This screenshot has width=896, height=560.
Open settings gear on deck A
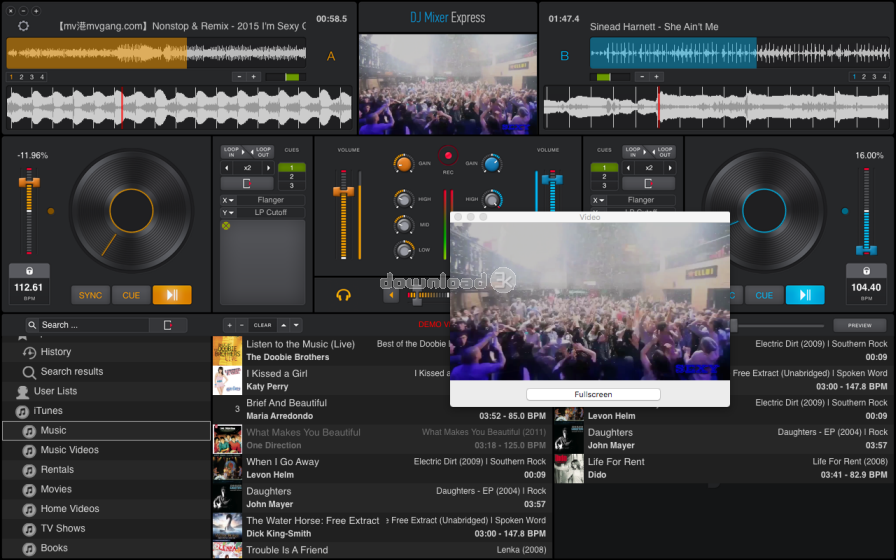coord(23,26)
